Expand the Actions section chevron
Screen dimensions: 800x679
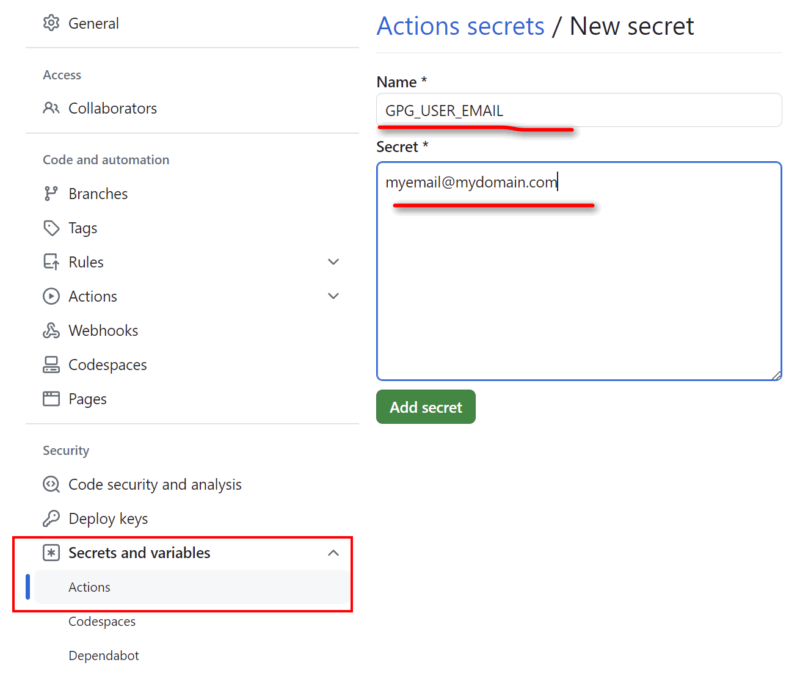coord(334,296)
